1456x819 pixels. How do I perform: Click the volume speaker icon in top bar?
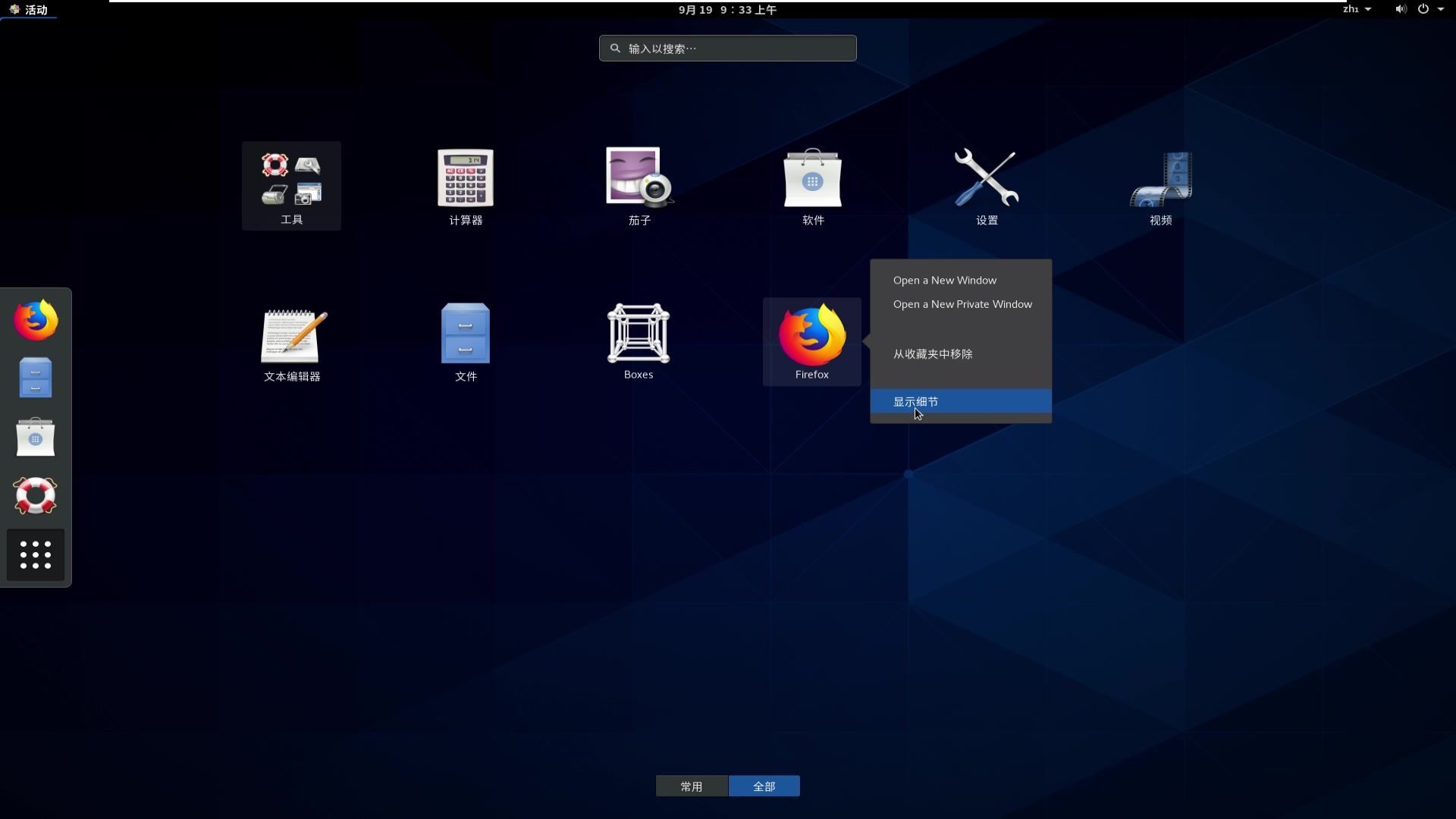(1401, 9)
